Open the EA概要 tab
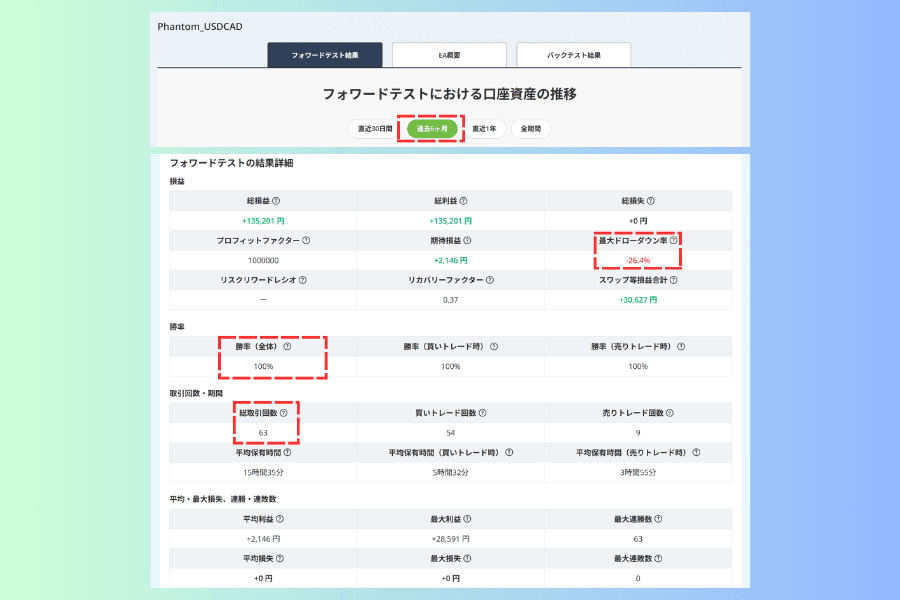This screenshot has height=600, width=900. pyautogui.click(x=449, y=55)
